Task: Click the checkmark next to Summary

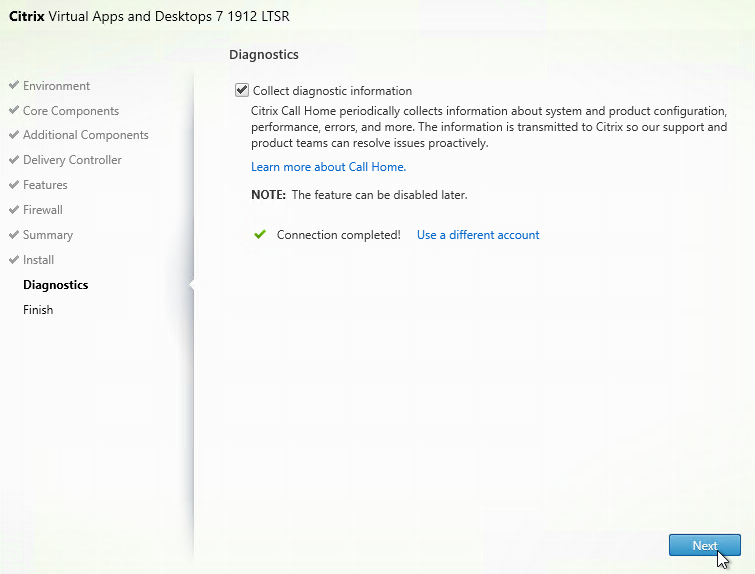Action: pos(14,235)
